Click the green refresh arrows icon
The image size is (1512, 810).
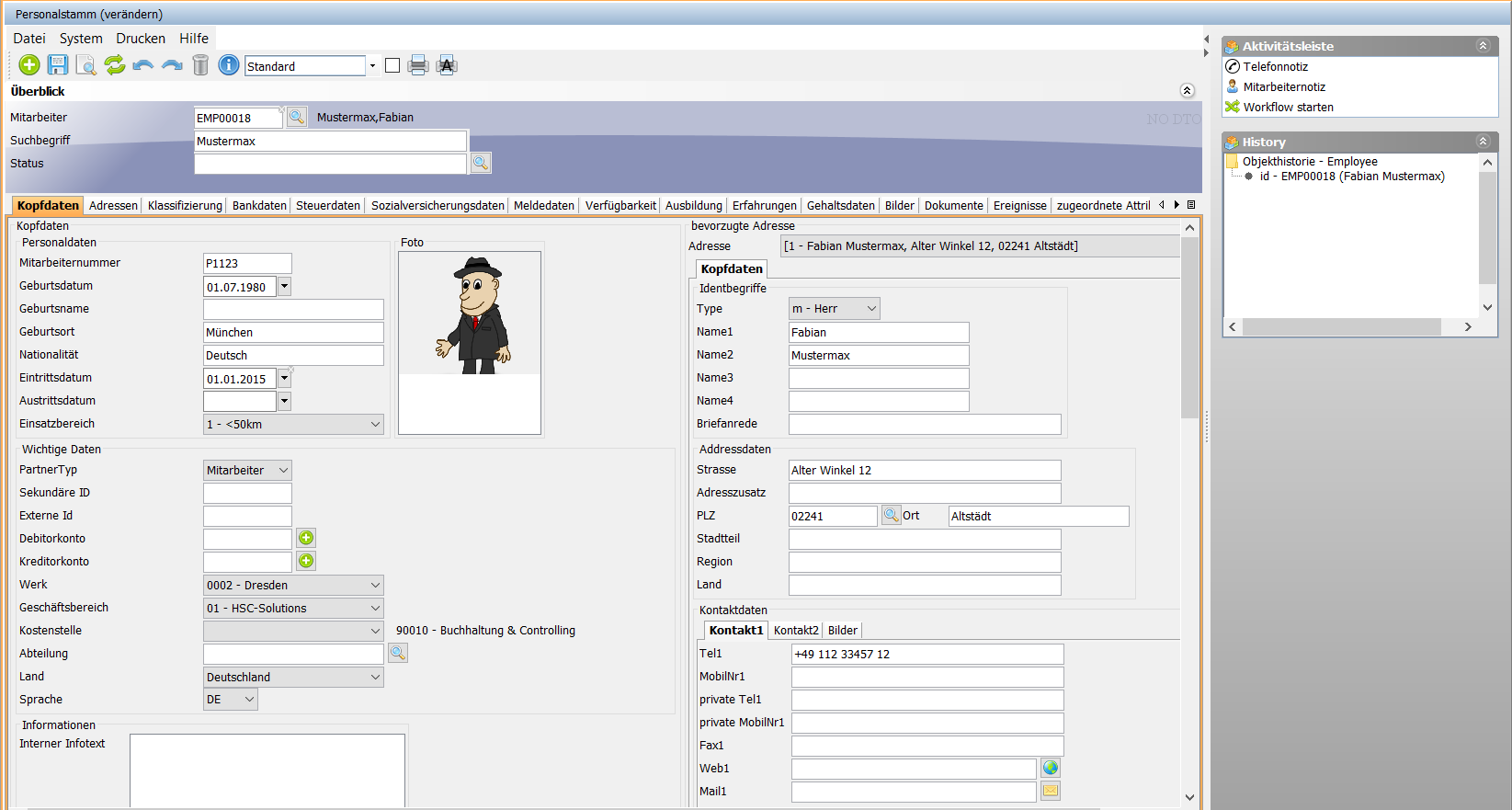click(x=115, y=65)
